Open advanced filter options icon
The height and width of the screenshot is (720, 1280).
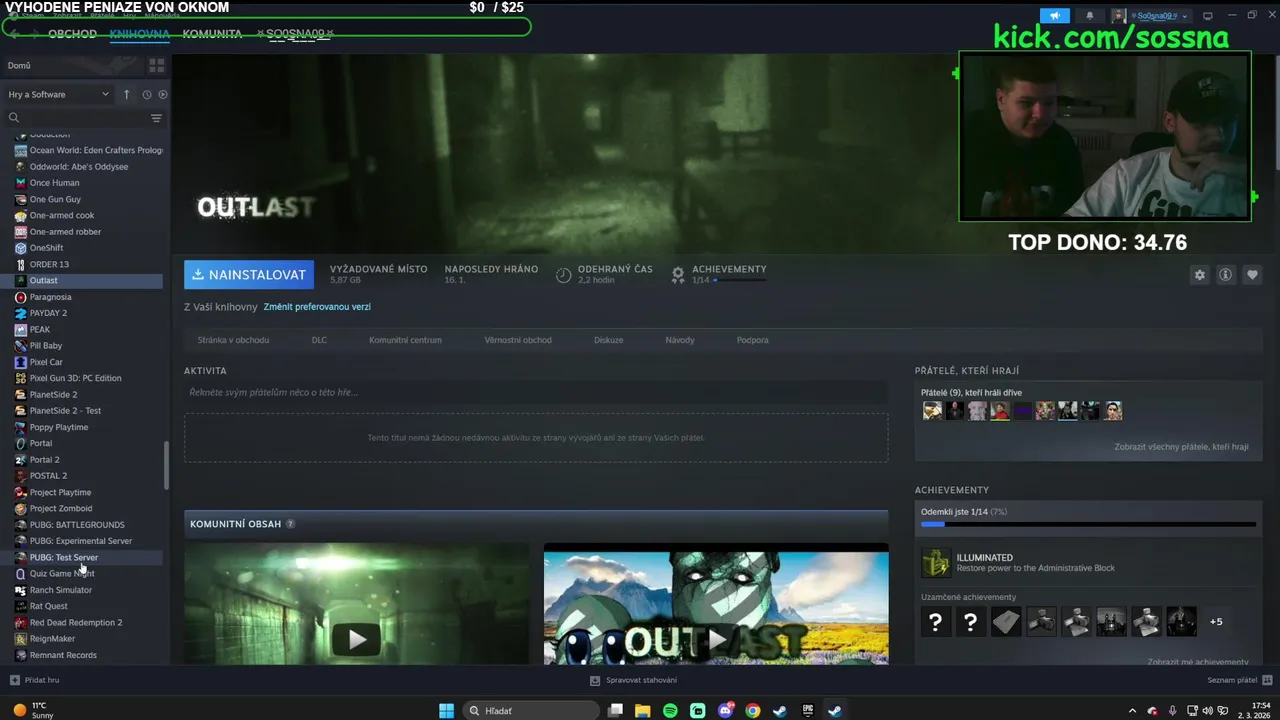156,118
